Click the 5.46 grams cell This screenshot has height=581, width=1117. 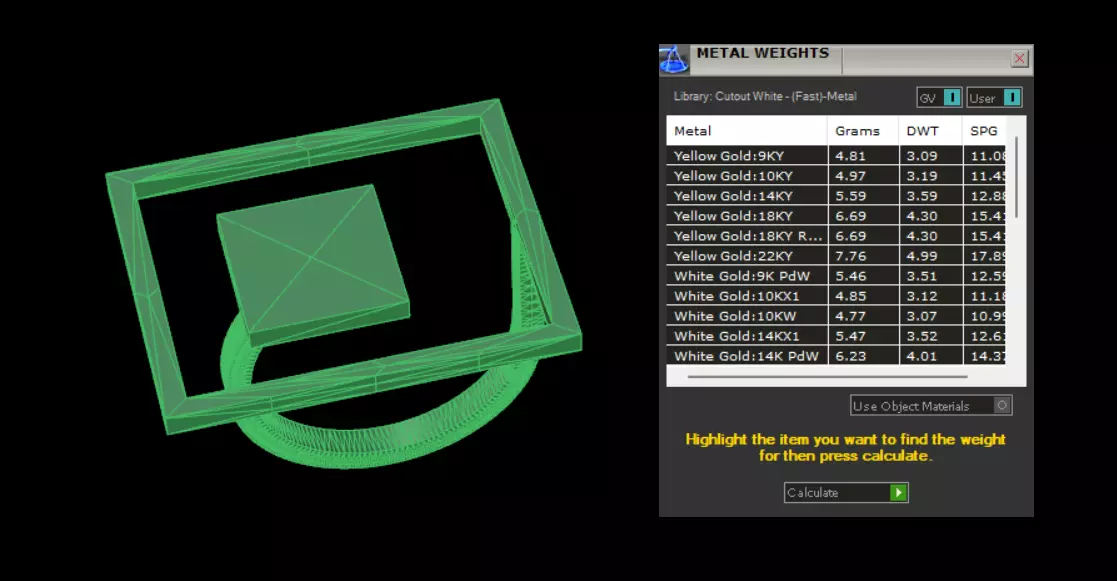(863, 275)
